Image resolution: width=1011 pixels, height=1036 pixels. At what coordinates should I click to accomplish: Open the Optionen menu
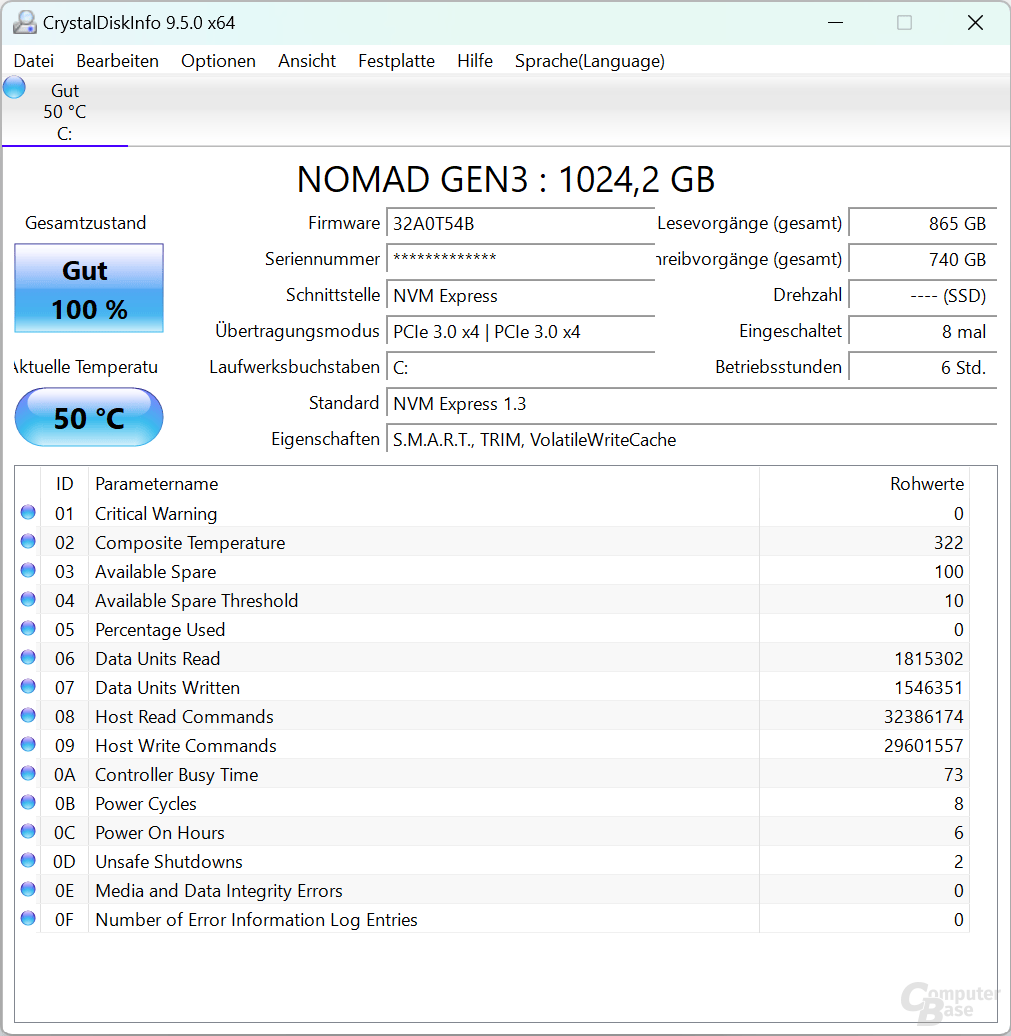(x=218, y=61)
